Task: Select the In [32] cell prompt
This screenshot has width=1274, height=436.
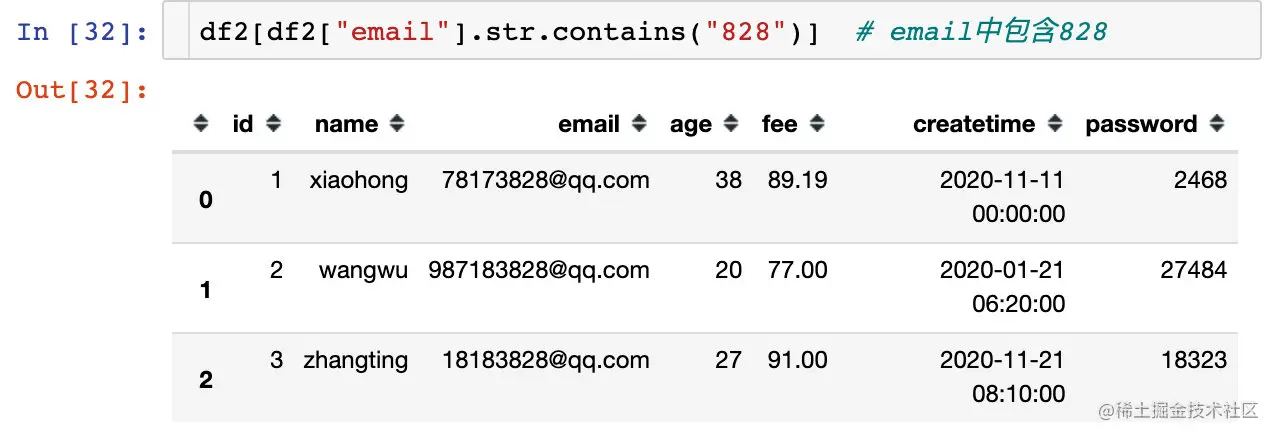Action: pos(82,32)
